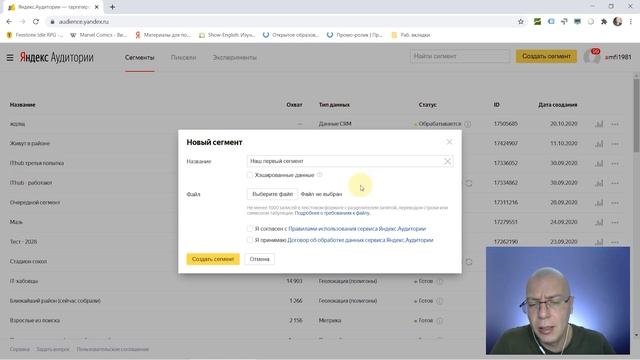Open statistics icon for segment 17505685
The image size is (640, 360).
click(x=599, y=124)
